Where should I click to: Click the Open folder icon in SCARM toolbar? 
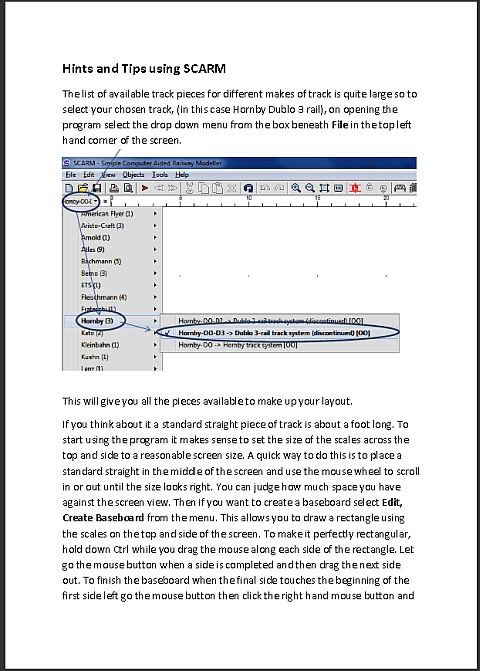[83, 188]
